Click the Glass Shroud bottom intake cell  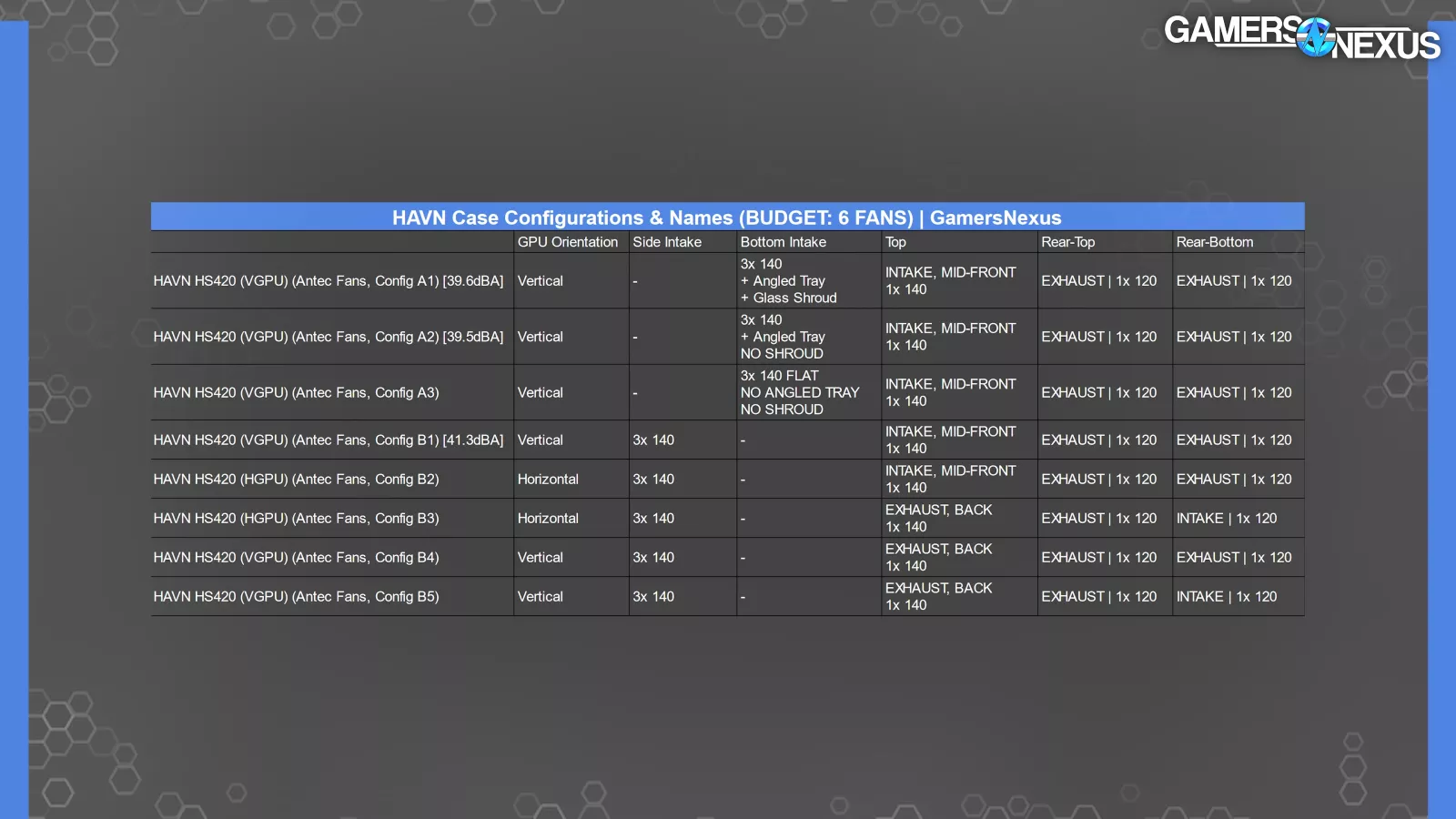(x=788, y=281)
